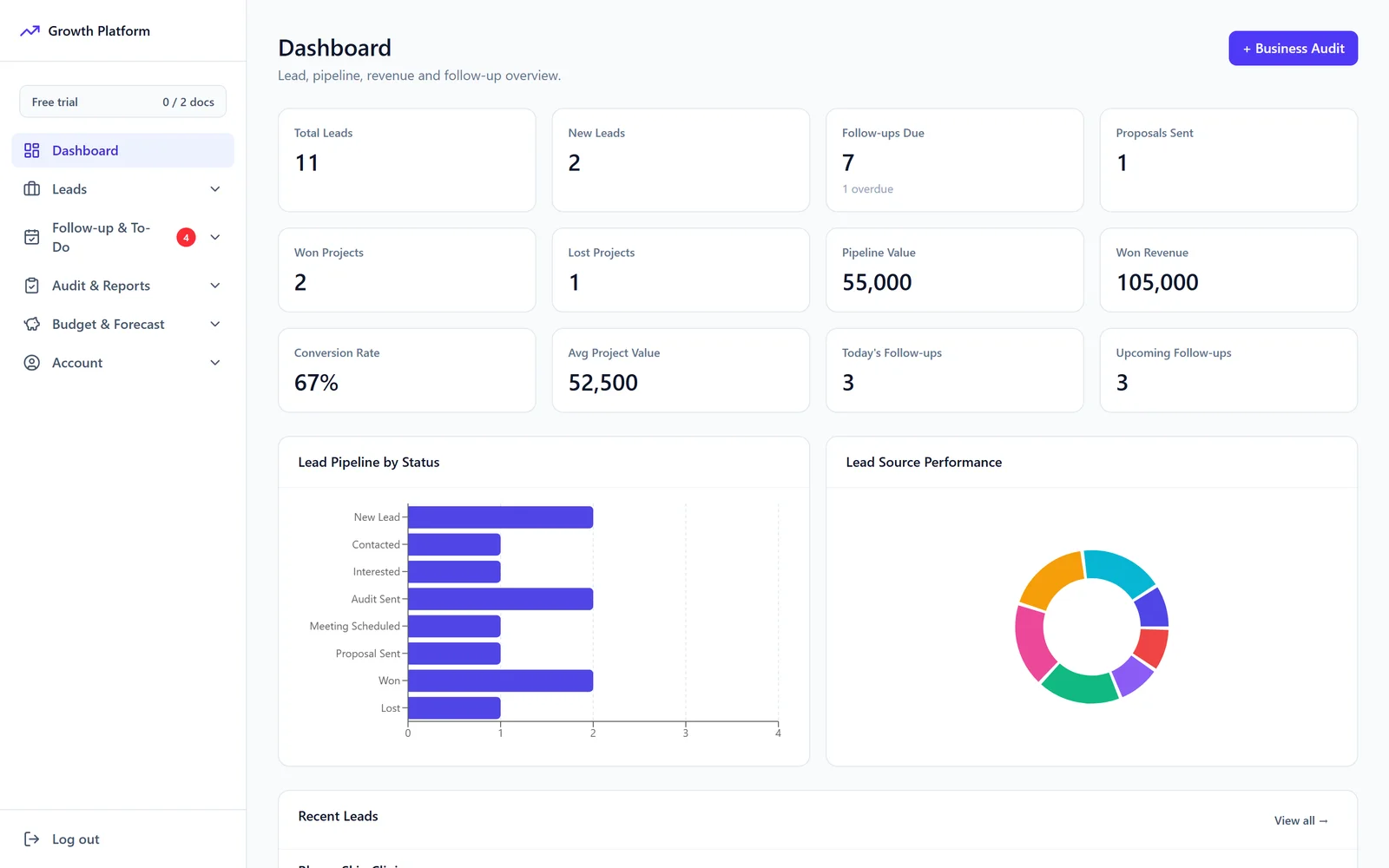Click the Audit & Reports clipboard icon
The width and height of the screenshot is (1389, 868).
tap(32, 286)
